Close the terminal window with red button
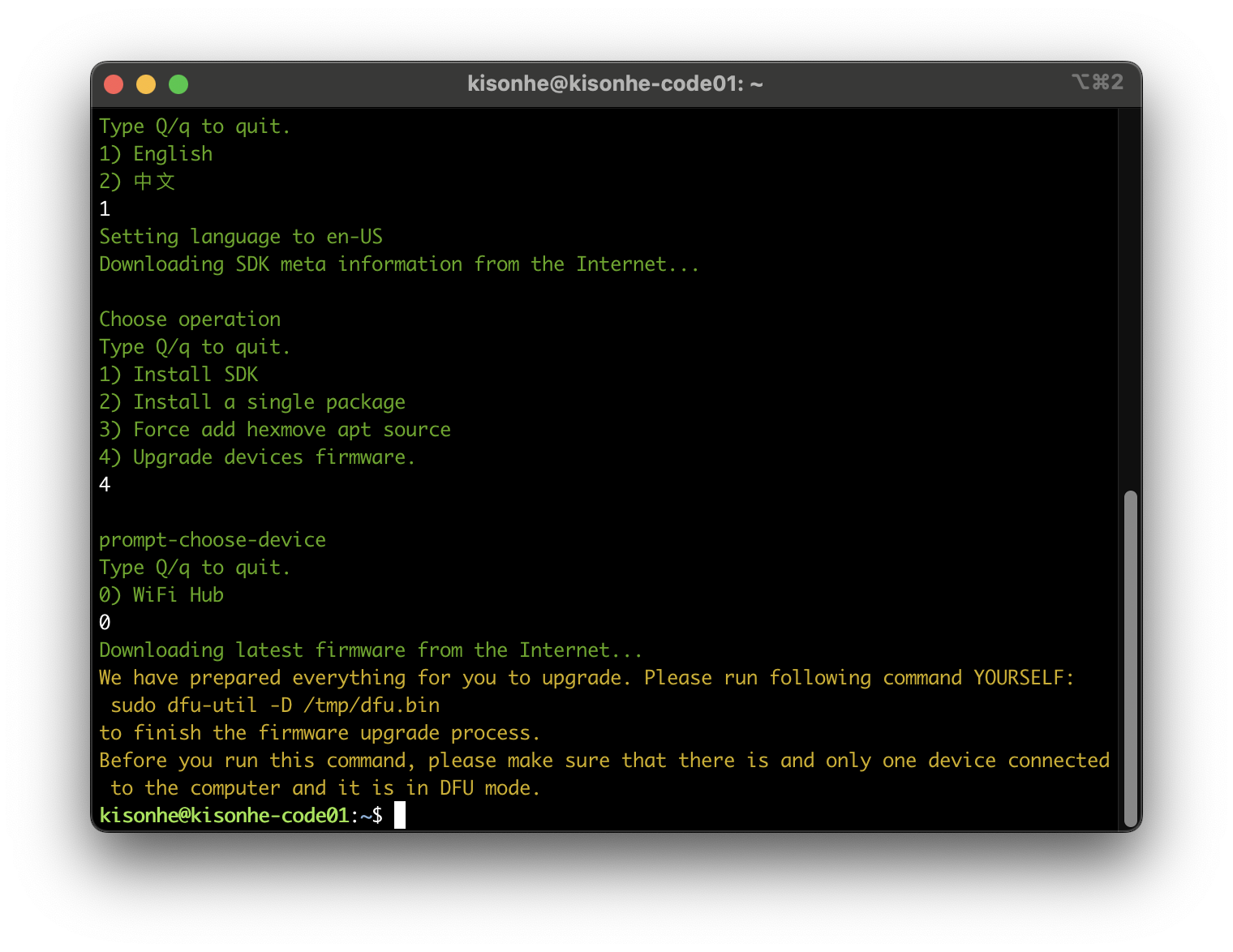This screenshot has width=1233, height=952. point(114,84)
